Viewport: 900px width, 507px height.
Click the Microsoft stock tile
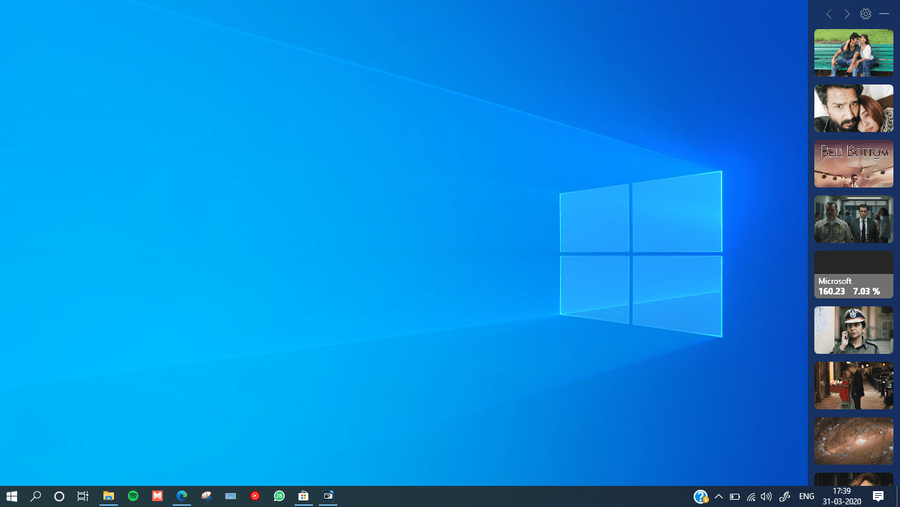click(x=853, y=274)
